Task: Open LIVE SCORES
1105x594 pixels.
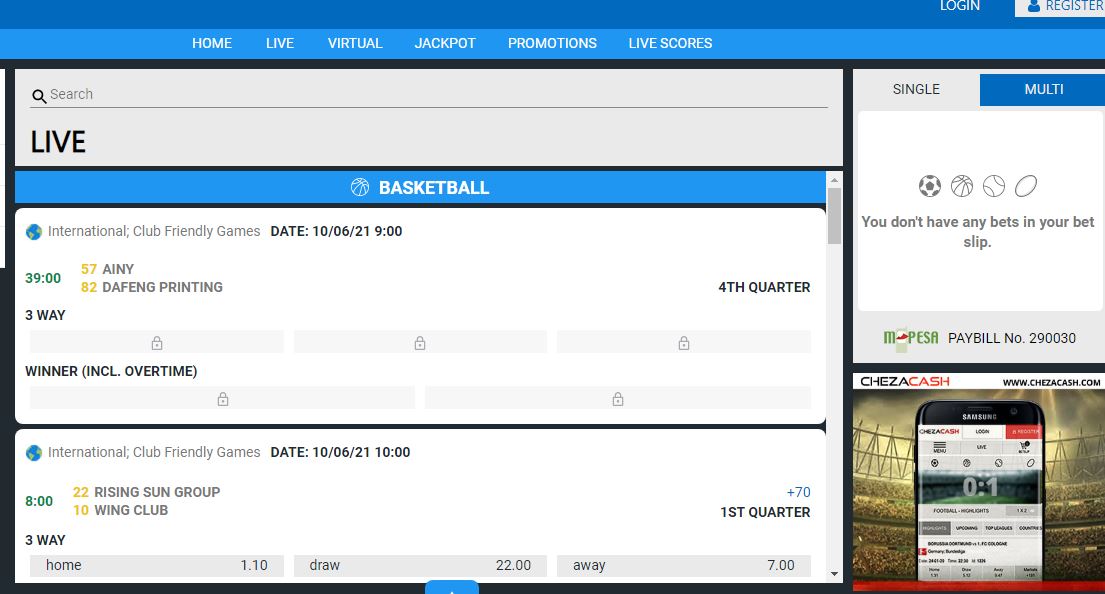Action: point(670,43)
